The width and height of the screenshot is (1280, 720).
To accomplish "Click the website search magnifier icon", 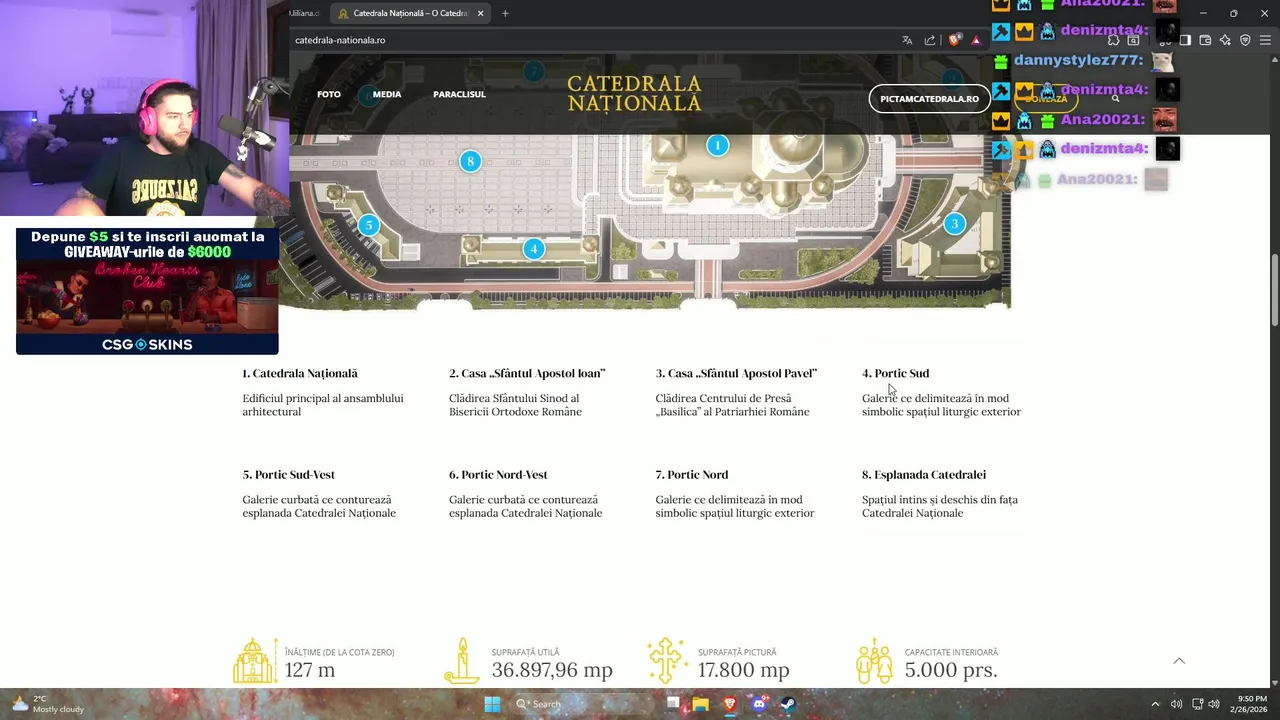I will point(1115,98).
